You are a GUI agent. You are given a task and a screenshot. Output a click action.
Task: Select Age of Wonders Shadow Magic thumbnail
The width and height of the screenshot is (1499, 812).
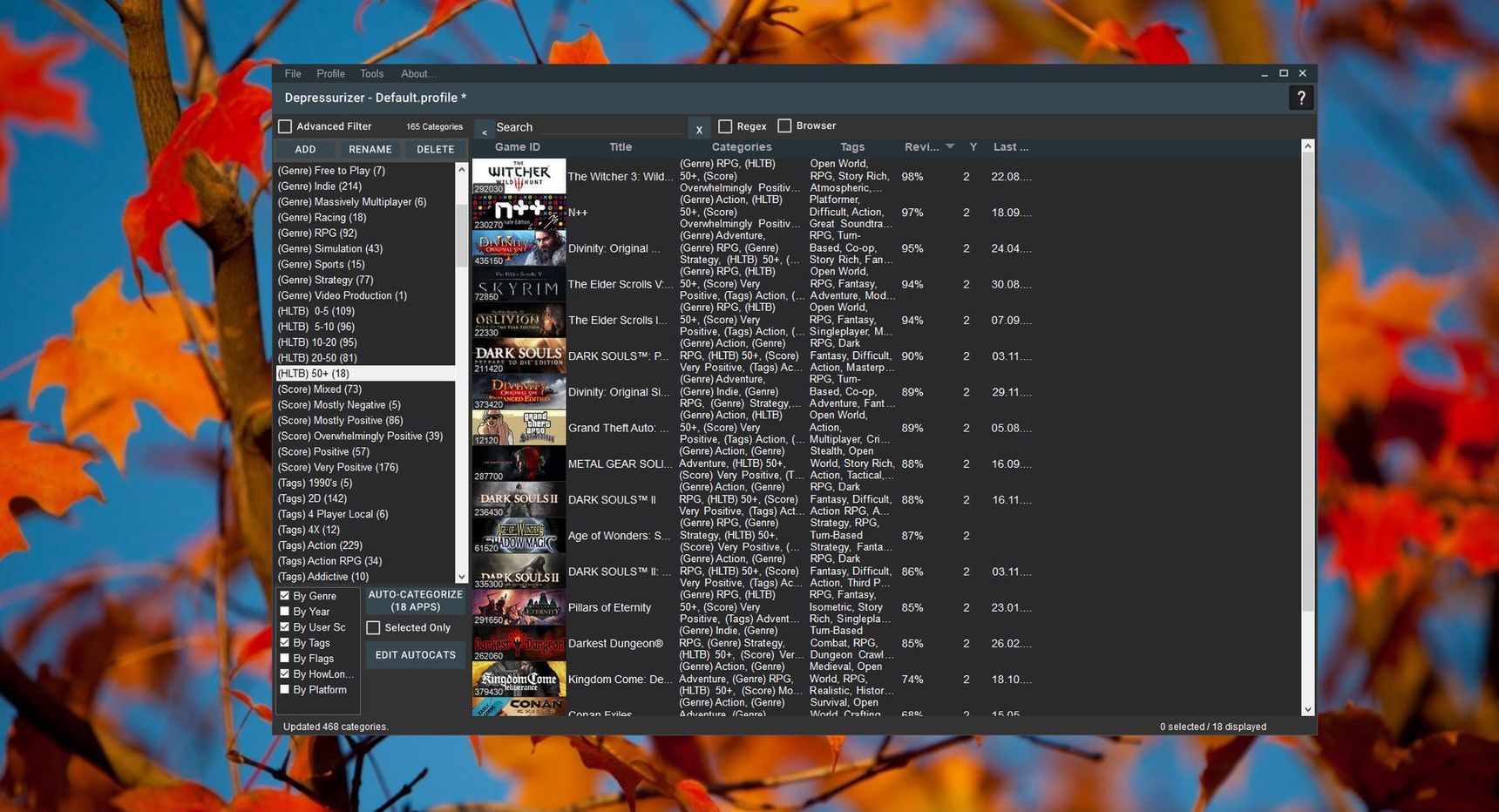(519, 535)
